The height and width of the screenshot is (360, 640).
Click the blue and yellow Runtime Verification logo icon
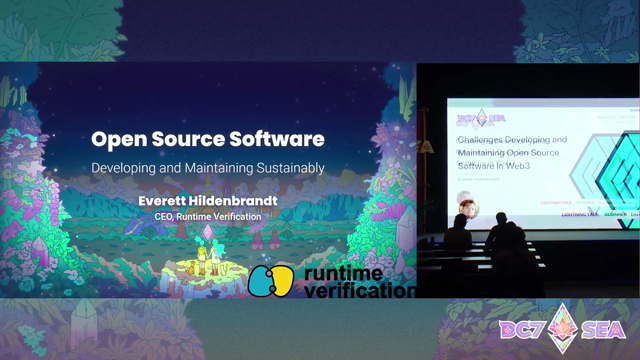pos(271,281)
